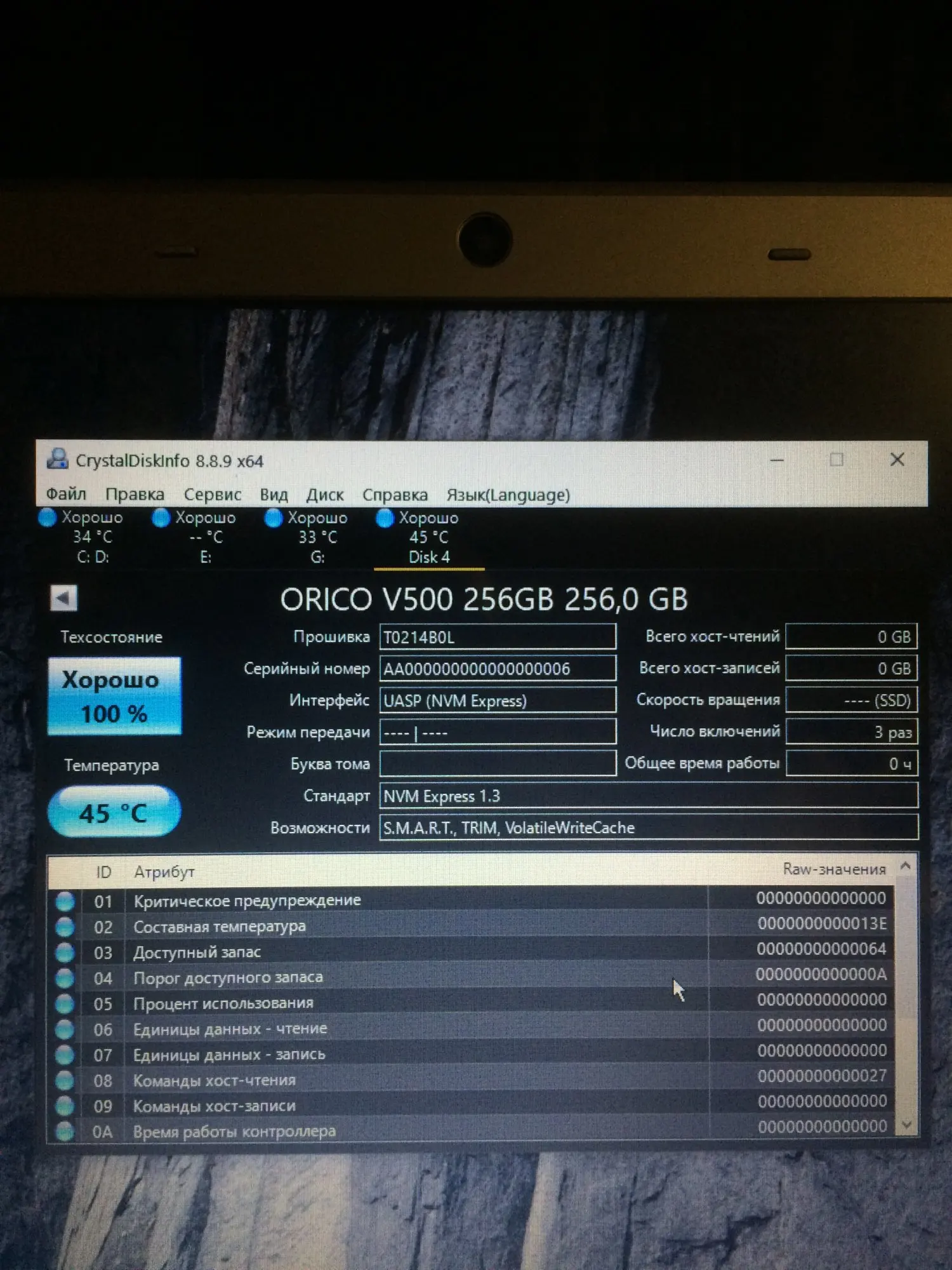Select row Процент использования
The height and width of the screenshot is (1270, 952).
click(x=473, y=1002)
